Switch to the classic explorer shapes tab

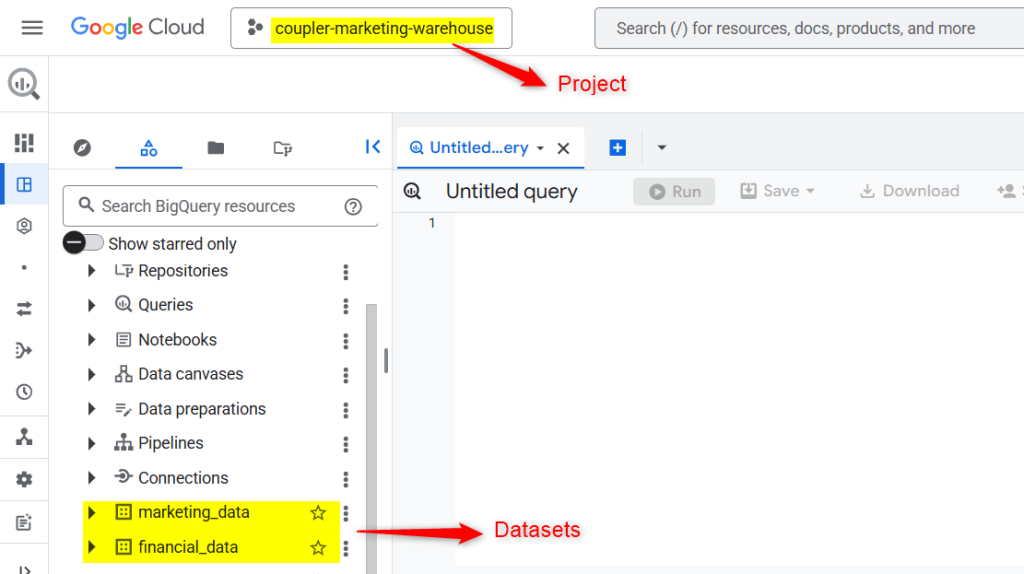pyautogui.click(x=149, y=148)
